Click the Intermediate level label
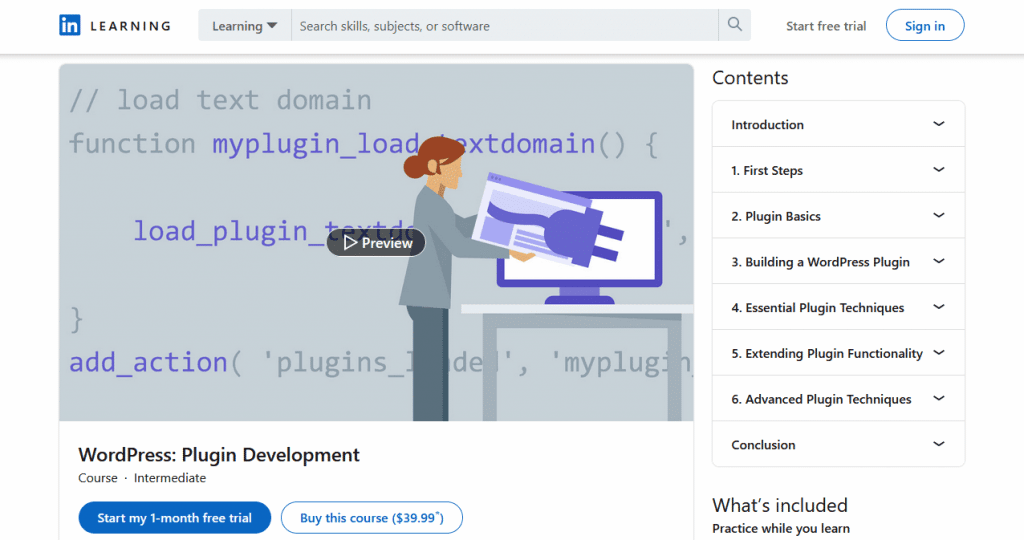This screenshot has width=1024, height=540. pos(170,478)
